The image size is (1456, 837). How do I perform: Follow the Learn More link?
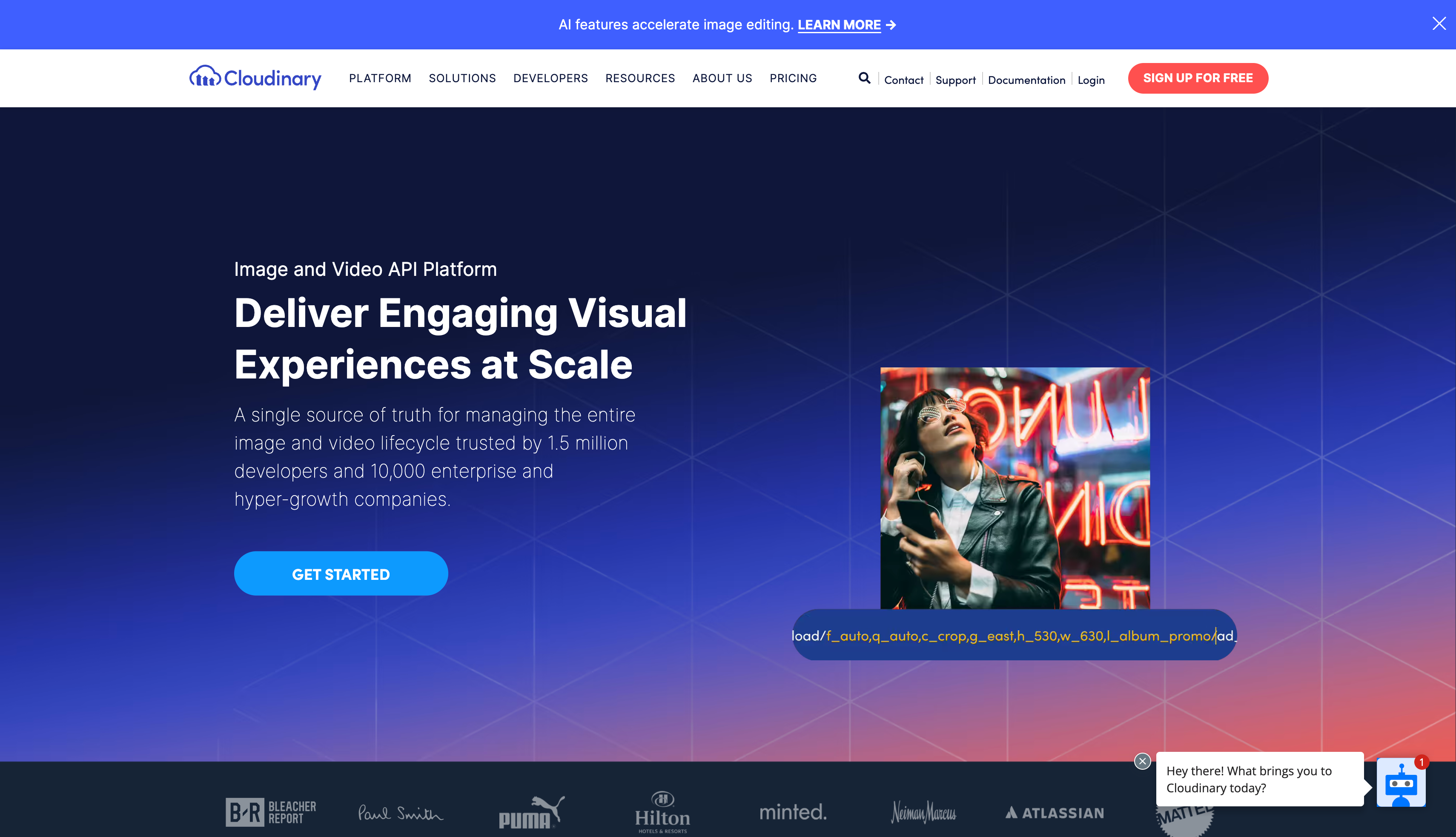pos(839,25)
